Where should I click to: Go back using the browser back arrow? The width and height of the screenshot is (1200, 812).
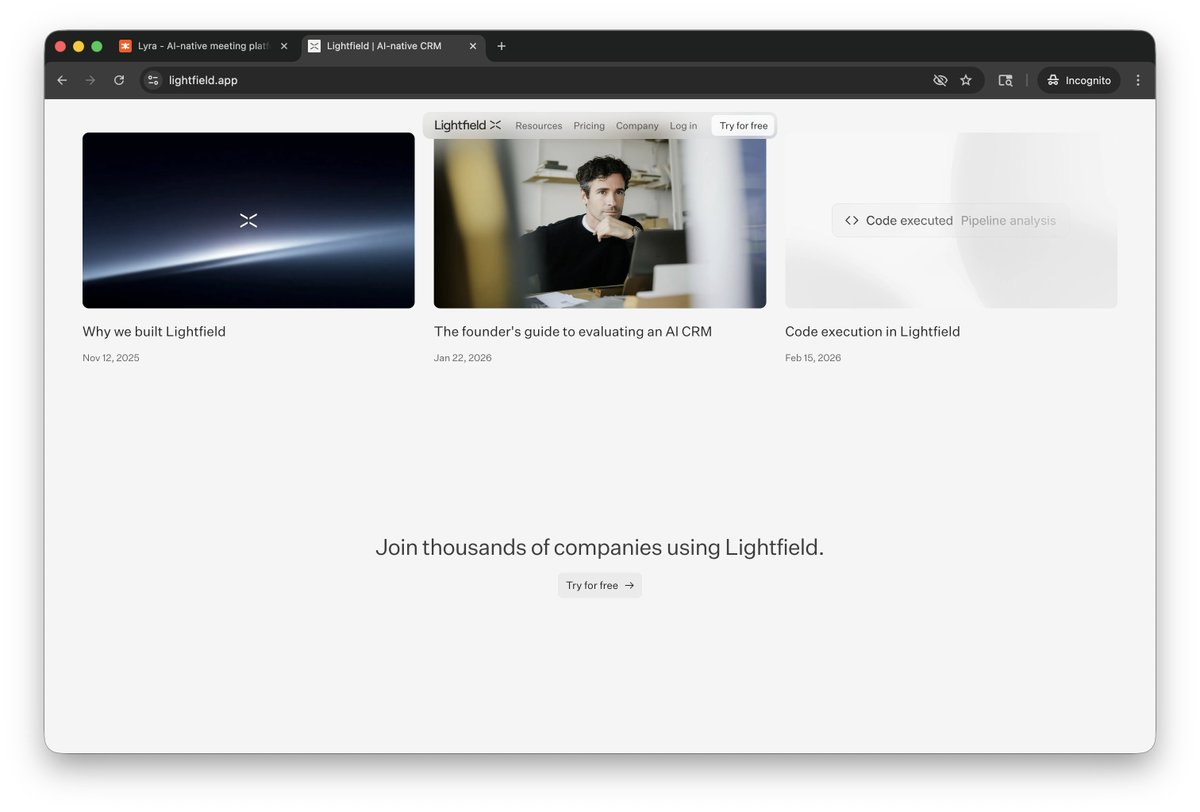pyautogui.click(x=62, y=80)
